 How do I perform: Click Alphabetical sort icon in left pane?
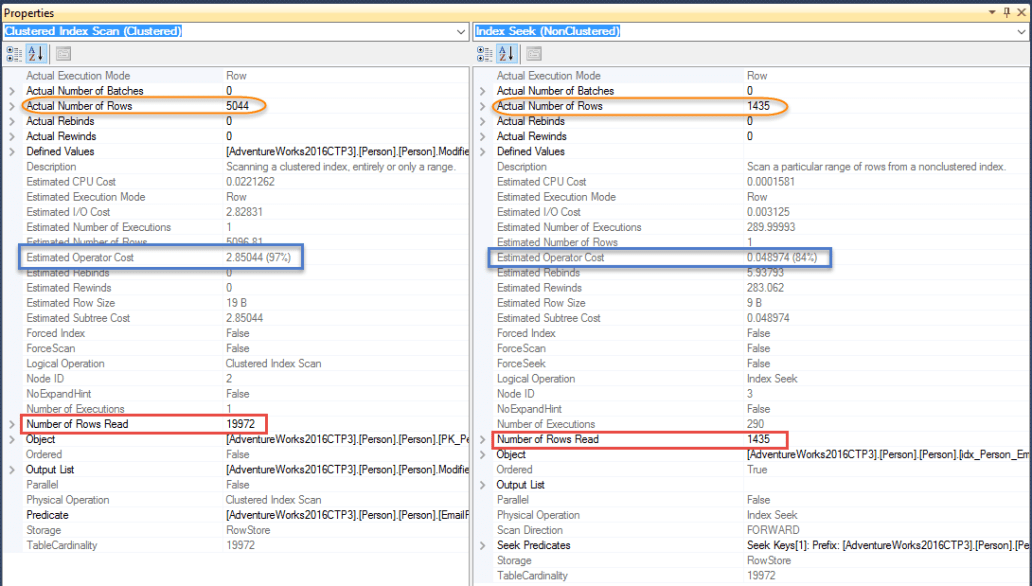coord(34,53)
